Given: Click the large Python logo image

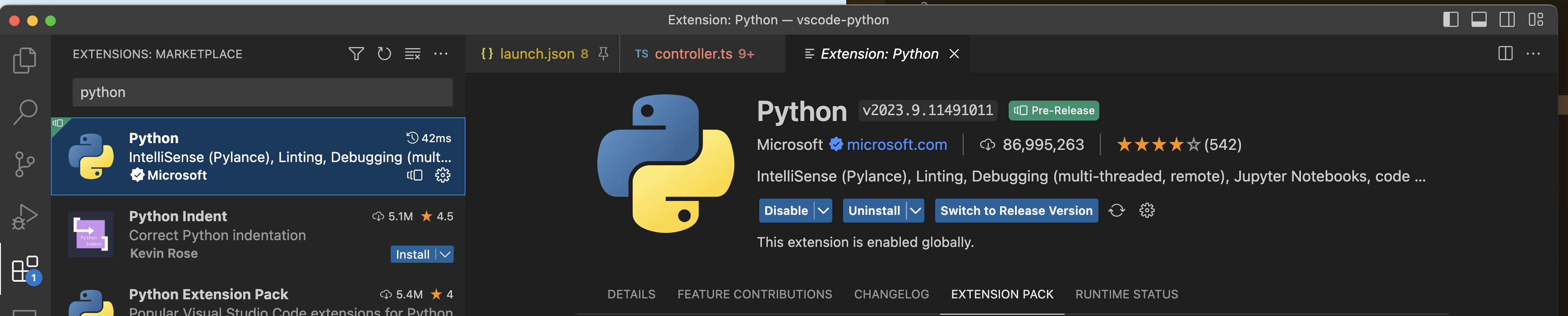Looking at the screenshot, I should [x=665, y=164].
